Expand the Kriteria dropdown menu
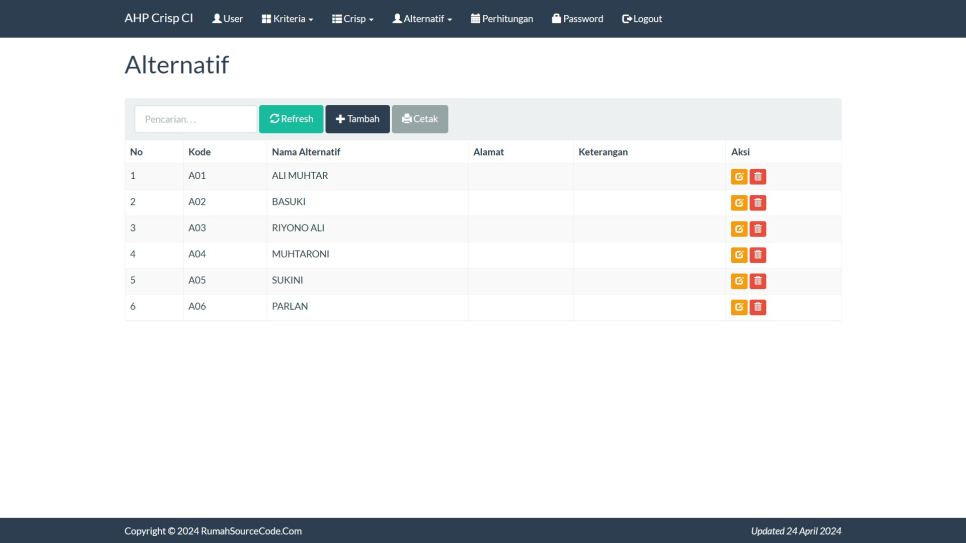Screen dimensions: 966x543 point(287,19)
